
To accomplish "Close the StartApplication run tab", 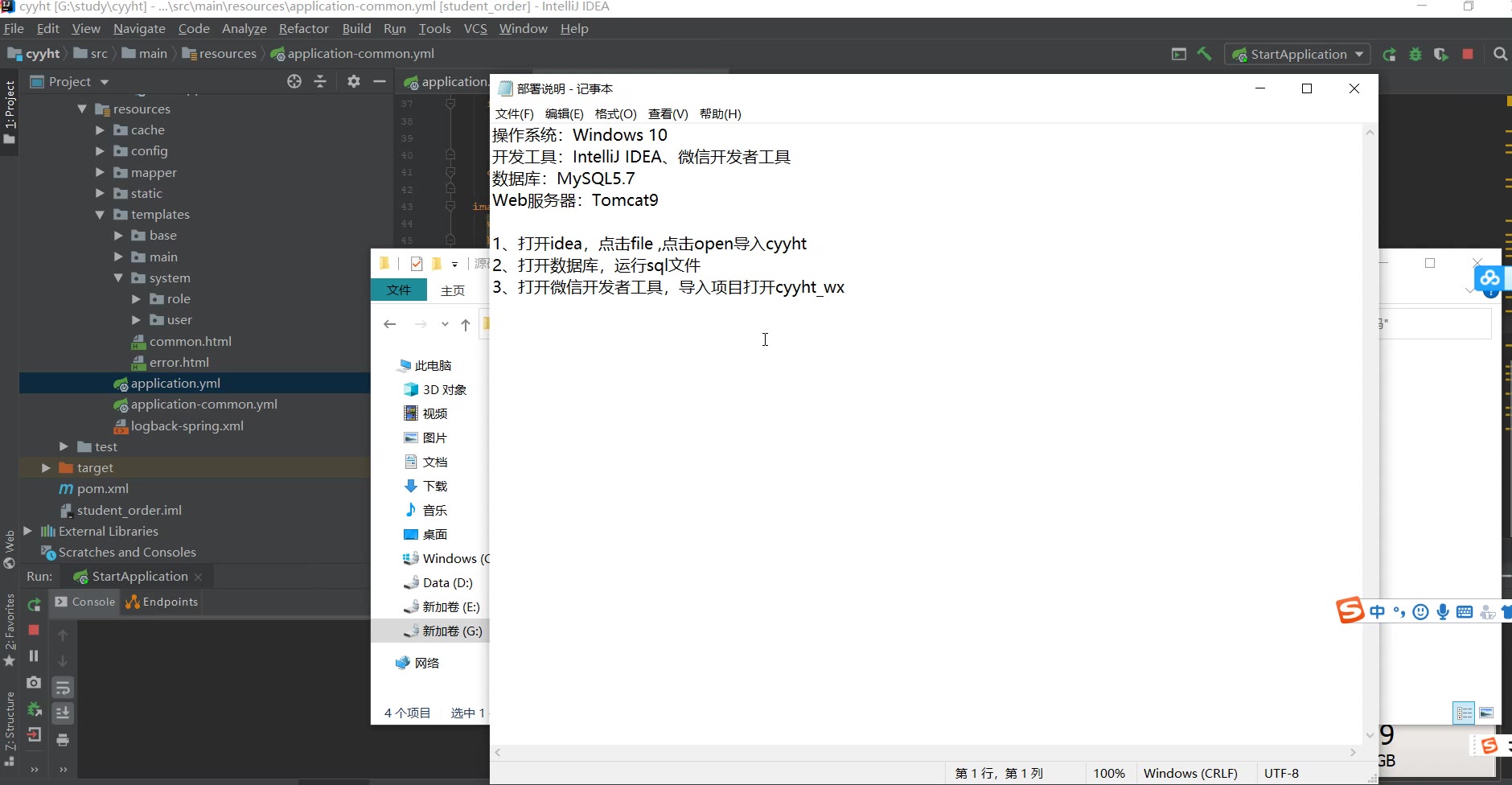I will click(199, 577).
